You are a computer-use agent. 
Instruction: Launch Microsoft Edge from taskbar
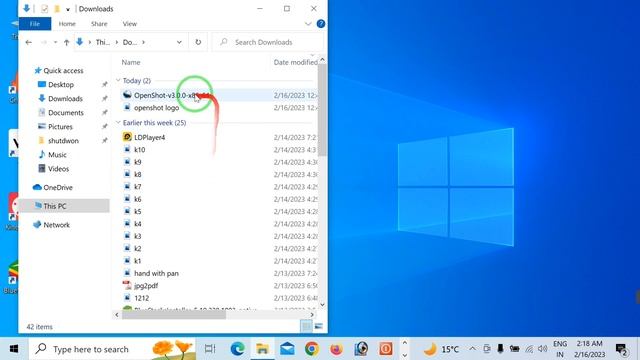238,349
